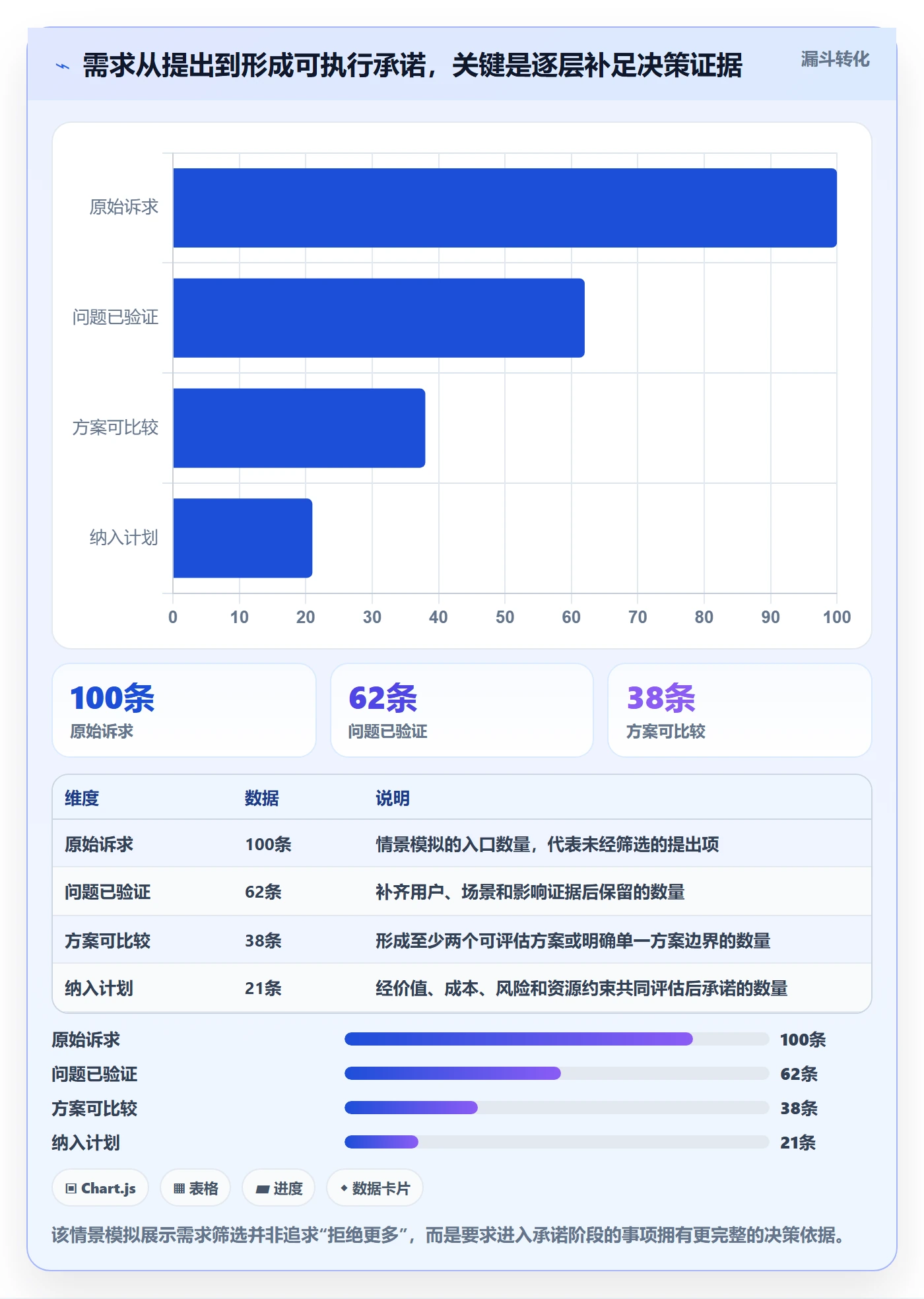Click the 纳入计划 progress bar
Viewport: 924px width, 1299px height.
(x=556, y=1142)
